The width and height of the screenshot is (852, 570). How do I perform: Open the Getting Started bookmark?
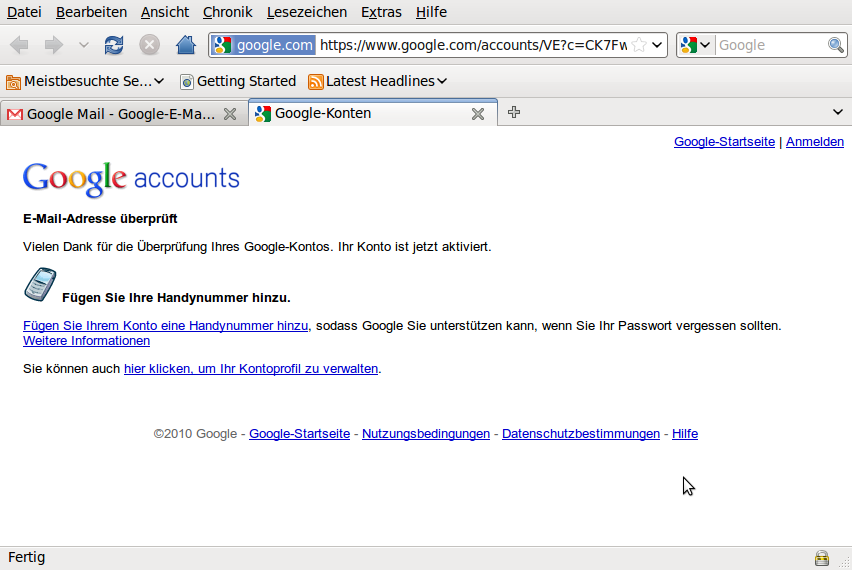(239, 82)
